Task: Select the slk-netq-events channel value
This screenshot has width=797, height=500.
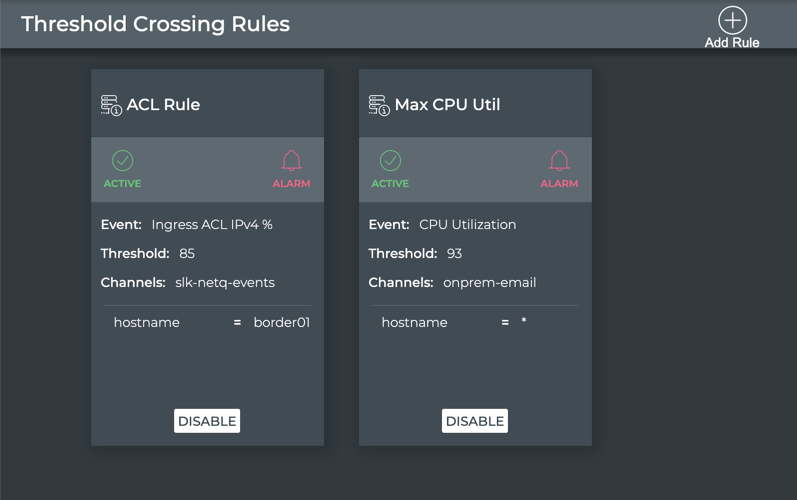Action: pyautogui.click(x=225, y=283)
